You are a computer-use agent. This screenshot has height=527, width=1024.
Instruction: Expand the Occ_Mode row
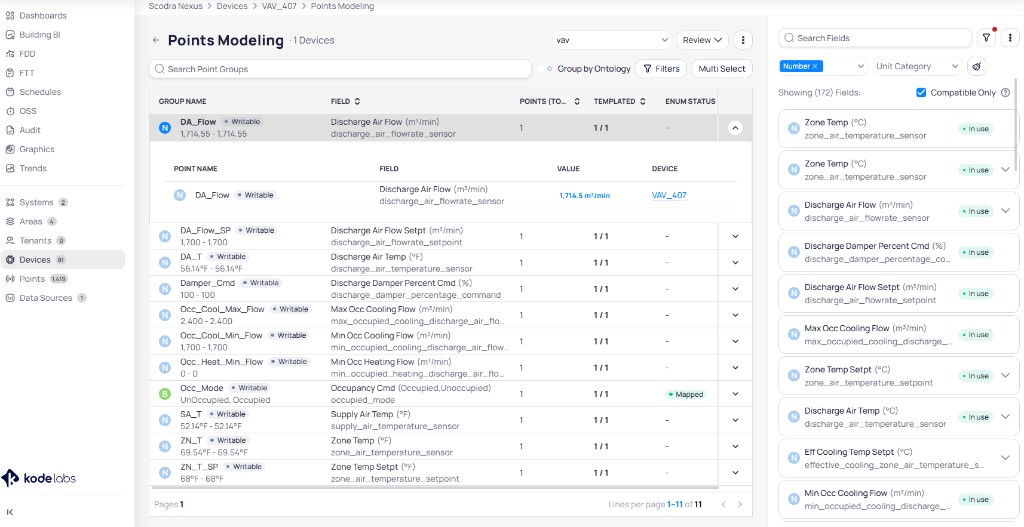tap(735, 394)
